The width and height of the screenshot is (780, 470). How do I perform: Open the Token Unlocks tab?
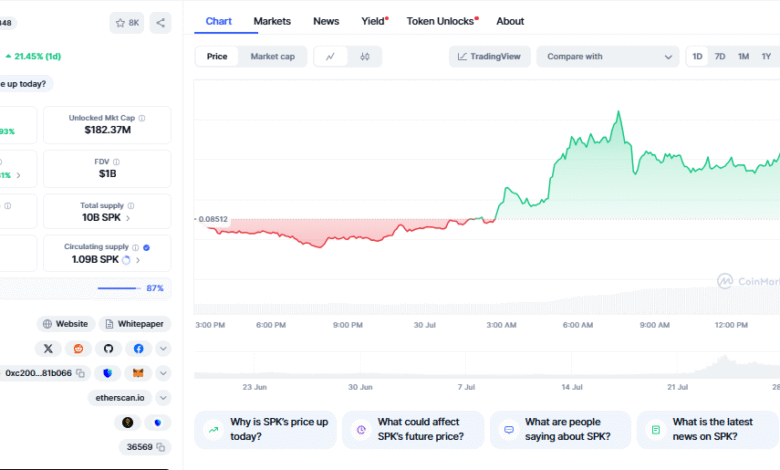point(442,21)
